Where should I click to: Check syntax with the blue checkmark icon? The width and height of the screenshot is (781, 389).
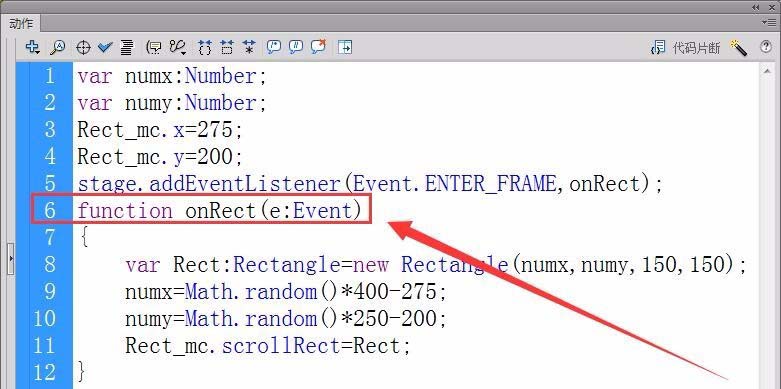click(105, 47)
